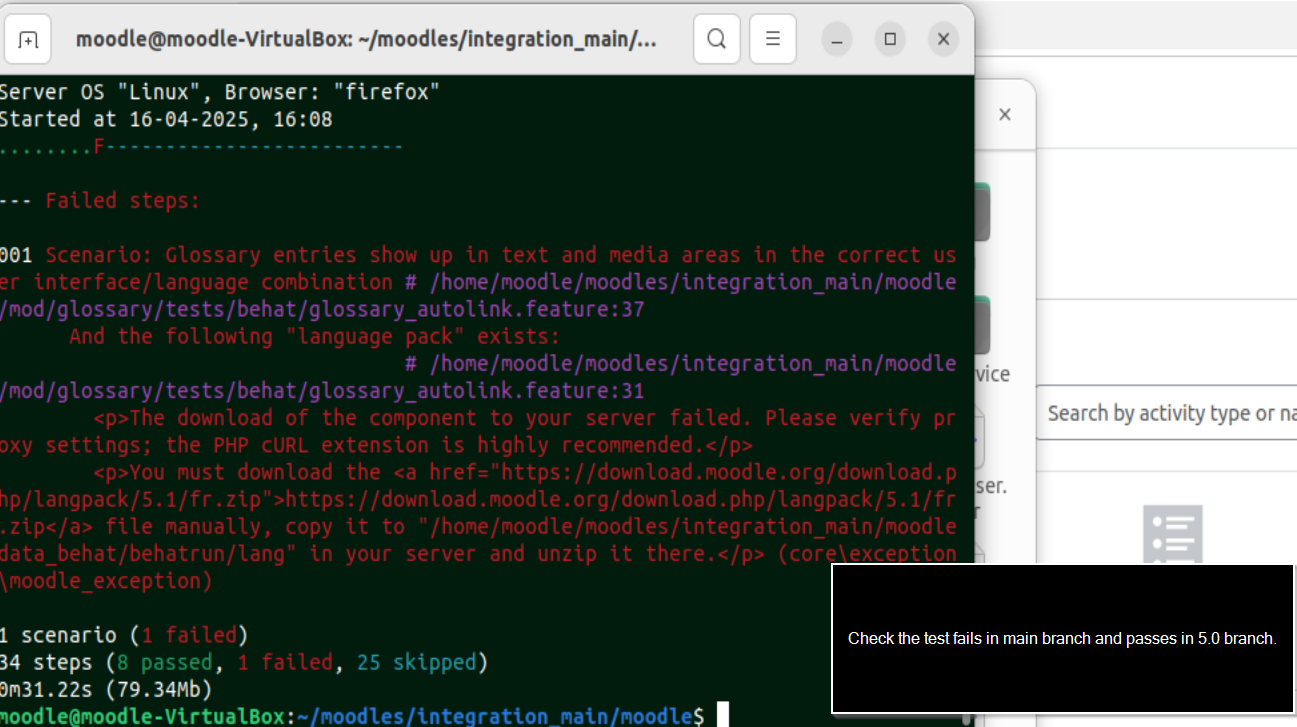The height and width of the screenshot is (727, 1297).
Task: Click '001 Scenario: Glossary entries' line
Action: pyautogui.click(x=478, y=255)
